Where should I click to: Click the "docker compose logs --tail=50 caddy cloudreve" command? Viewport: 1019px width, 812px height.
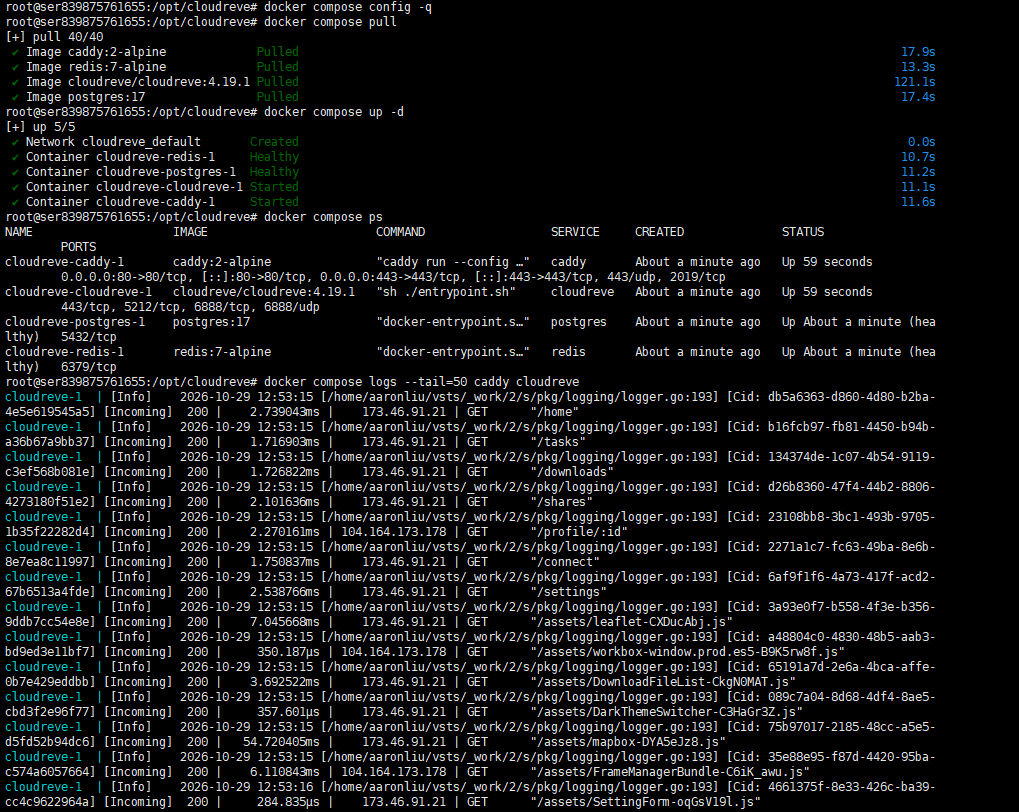[x=421, y=382]
